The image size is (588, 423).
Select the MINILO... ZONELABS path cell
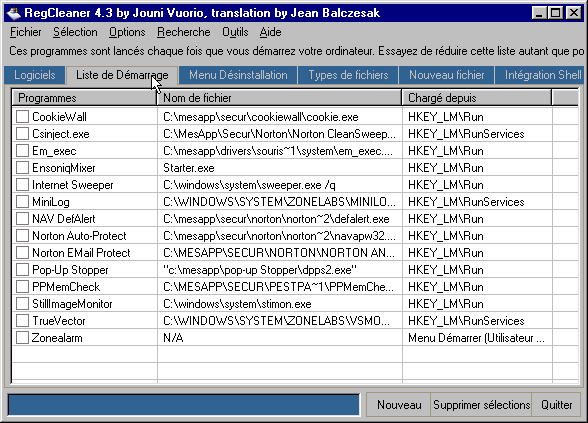pyautogui.click(x=279, y=202)
